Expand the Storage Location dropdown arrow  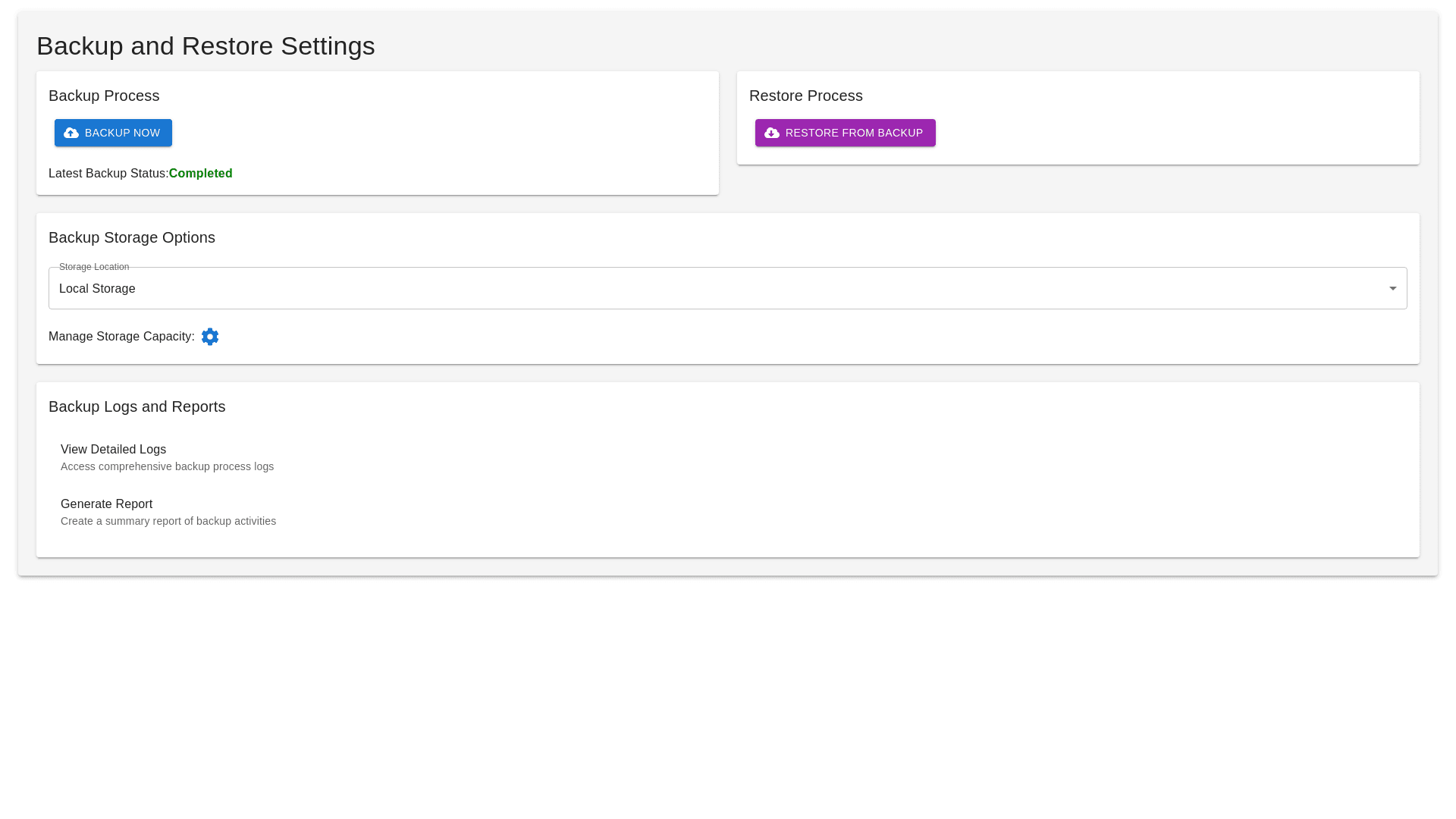coord(1392,288)
